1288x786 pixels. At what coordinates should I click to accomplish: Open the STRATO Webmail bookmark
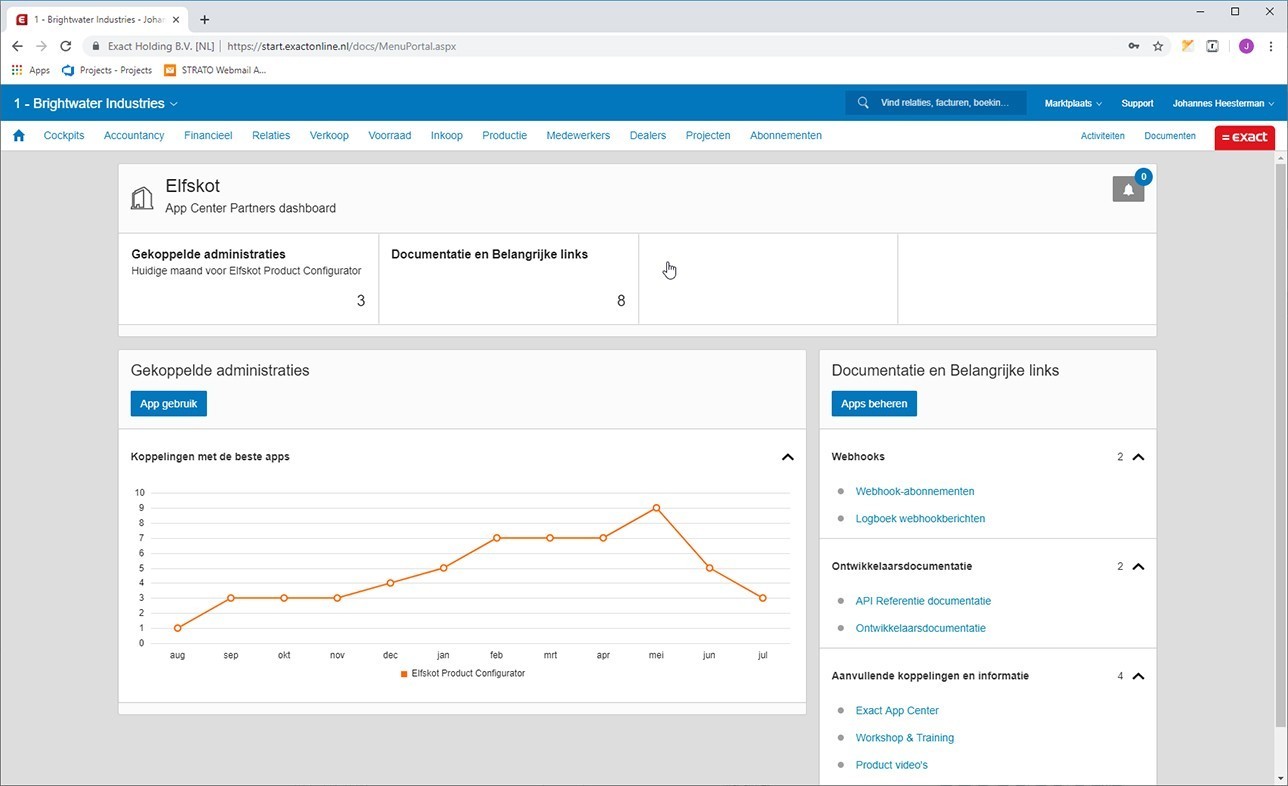(x=215, y=70)
